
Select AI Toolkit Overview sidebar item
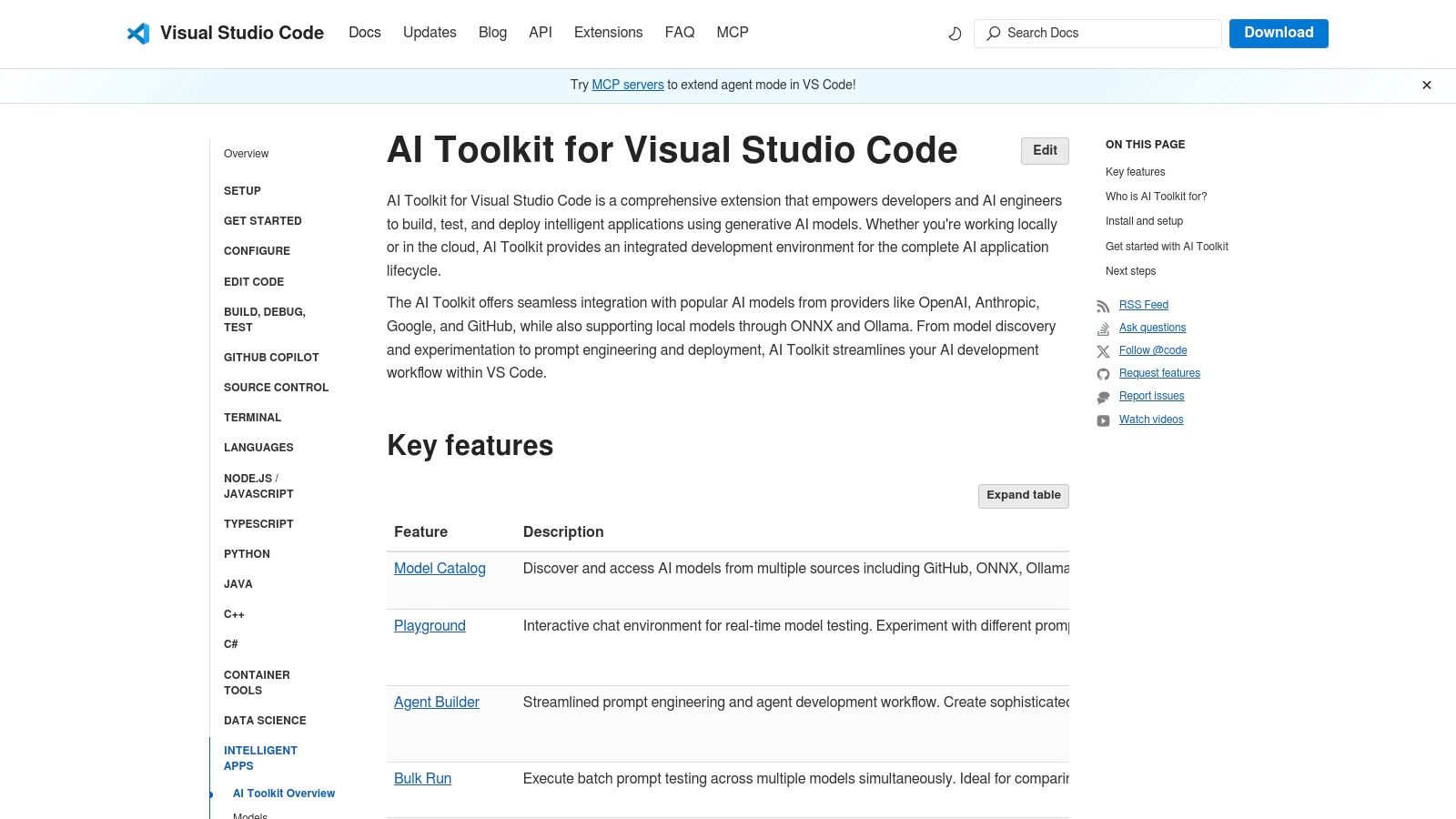[x=284, y=794]
